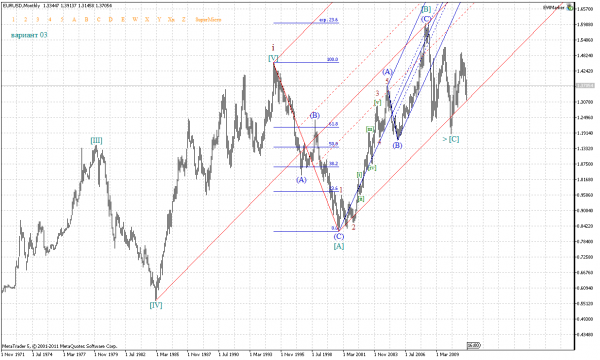Click the '1 Mar 2001' date label
The width and height of the screenshot is (600, 360).
[x=354, y=354]
